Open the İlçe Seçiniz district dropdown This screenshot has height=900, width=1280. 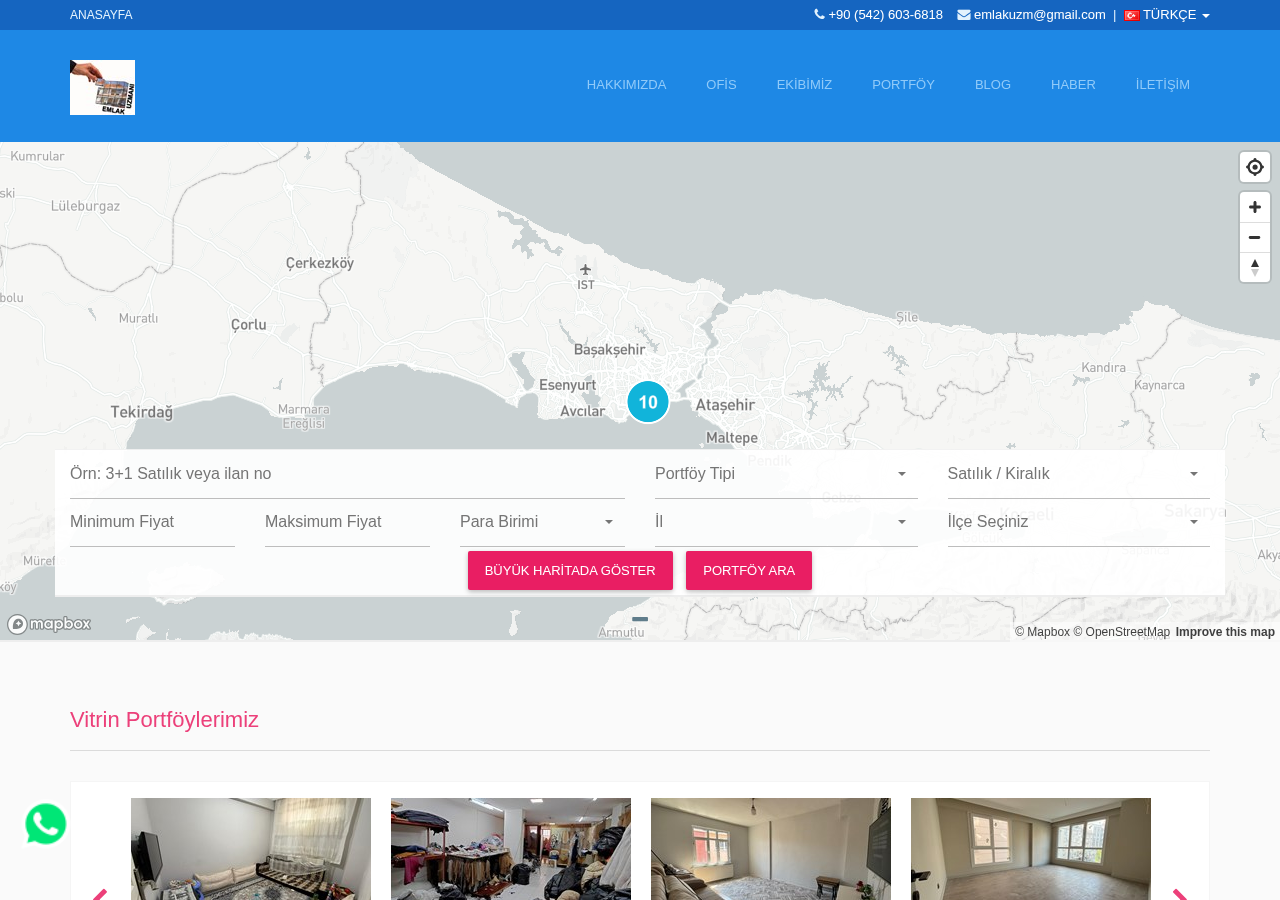(1079, 522)
